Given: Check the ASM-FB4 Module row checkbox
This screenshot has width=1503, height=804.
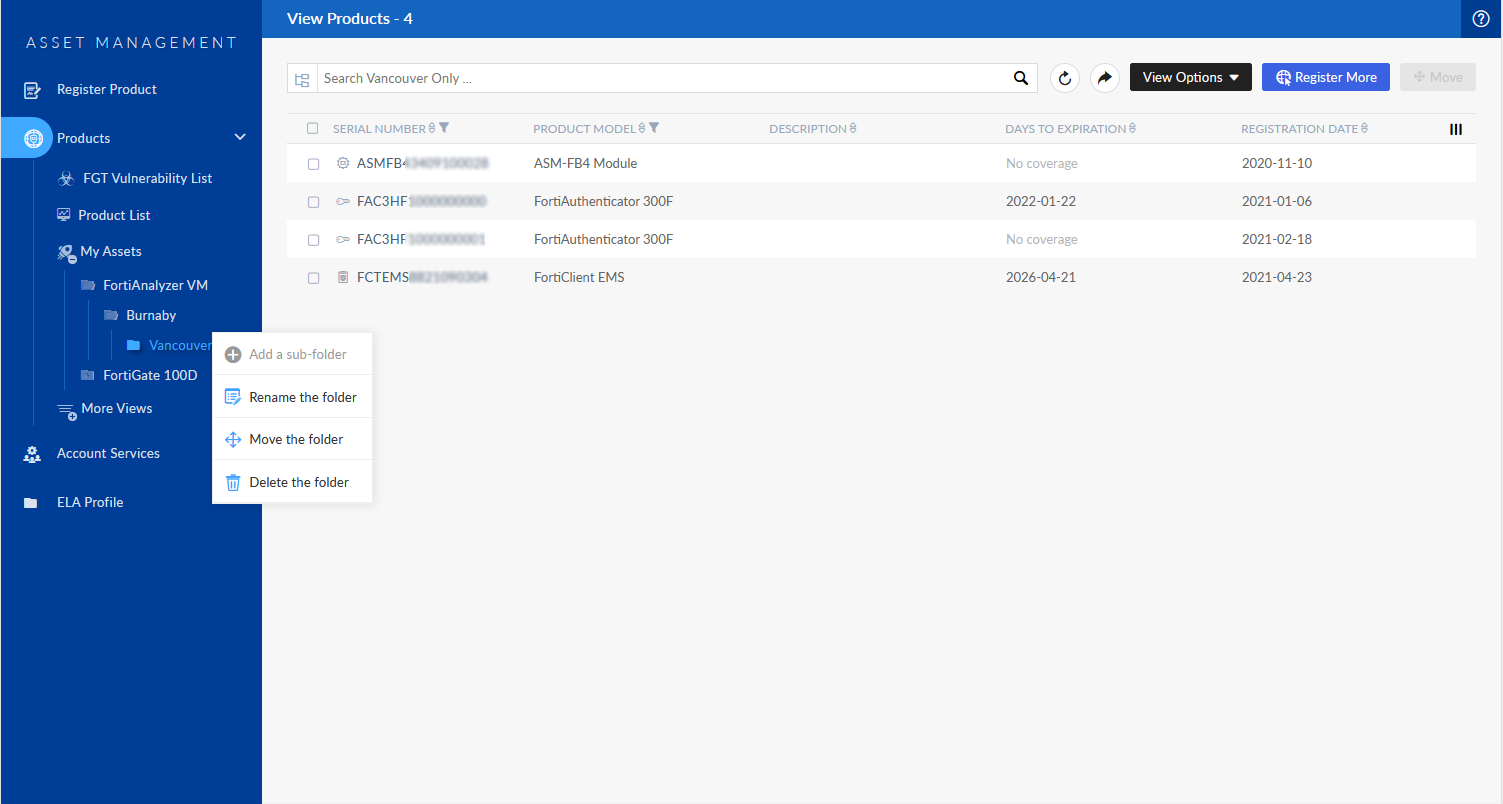Looking at the screenshot, I should click(x=314, y=163).
